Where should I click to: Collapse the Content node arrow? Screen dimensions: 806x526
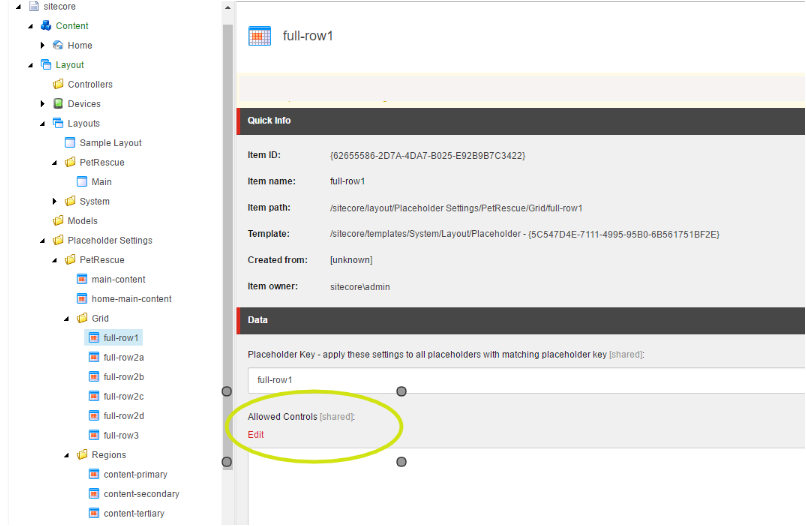(31, 26)
